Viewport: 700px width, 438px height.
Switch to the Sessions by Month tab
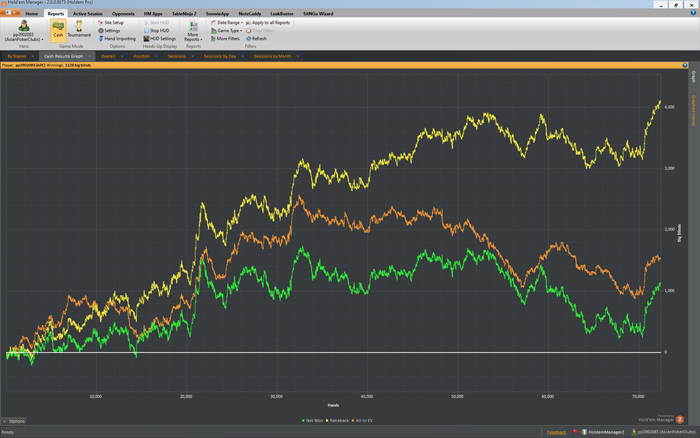click(x=272, y=56)
